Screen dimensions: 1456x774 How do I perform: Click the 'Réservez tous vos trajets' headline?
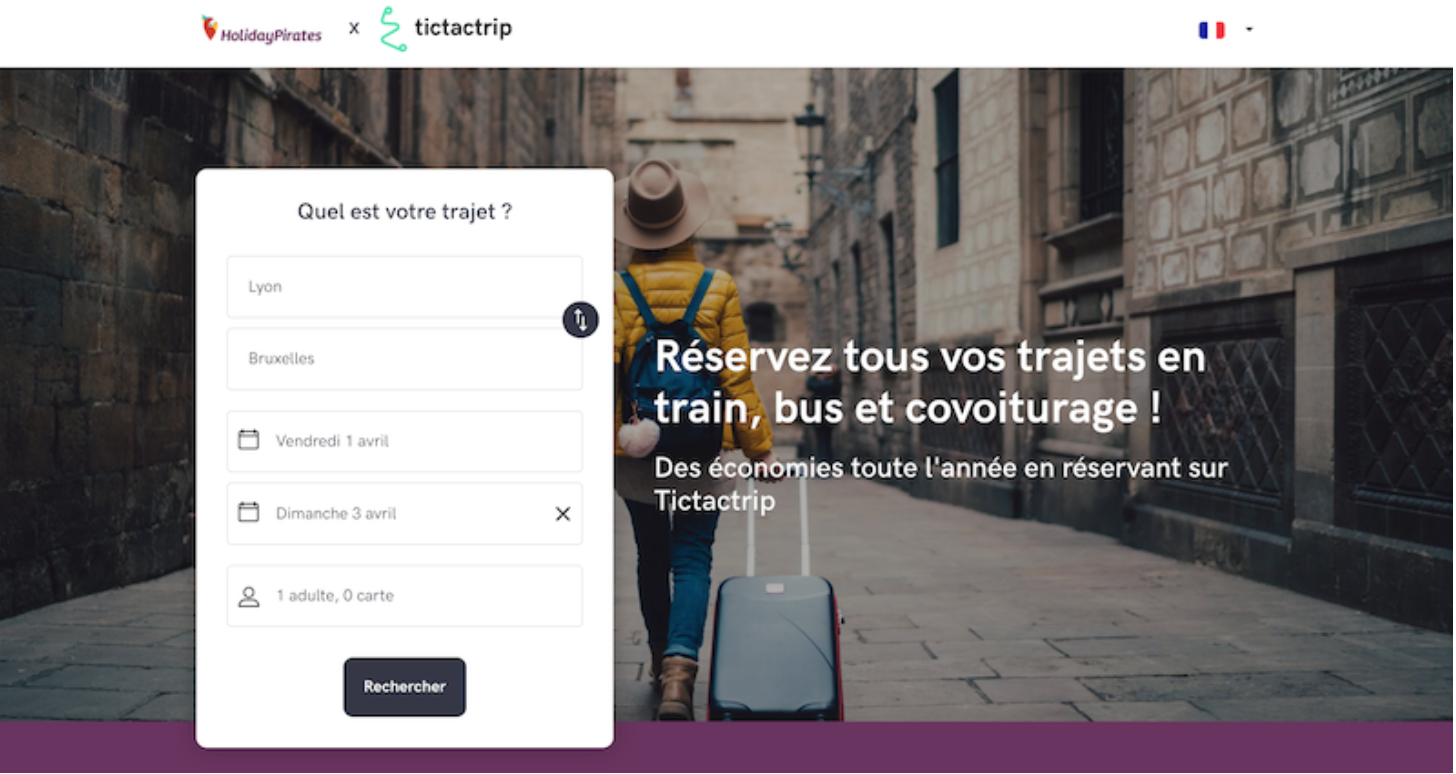click(930, 383)
